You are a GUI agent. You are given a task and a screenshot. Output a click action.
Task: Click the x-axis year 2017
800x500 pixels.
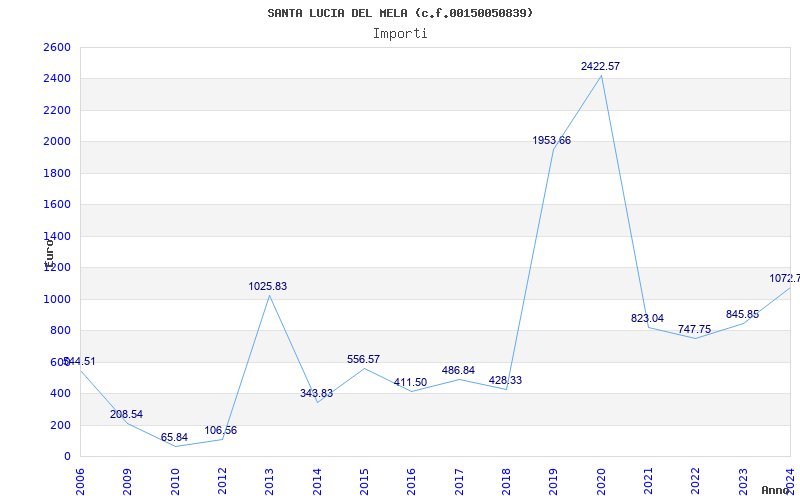tap(459, 482)
